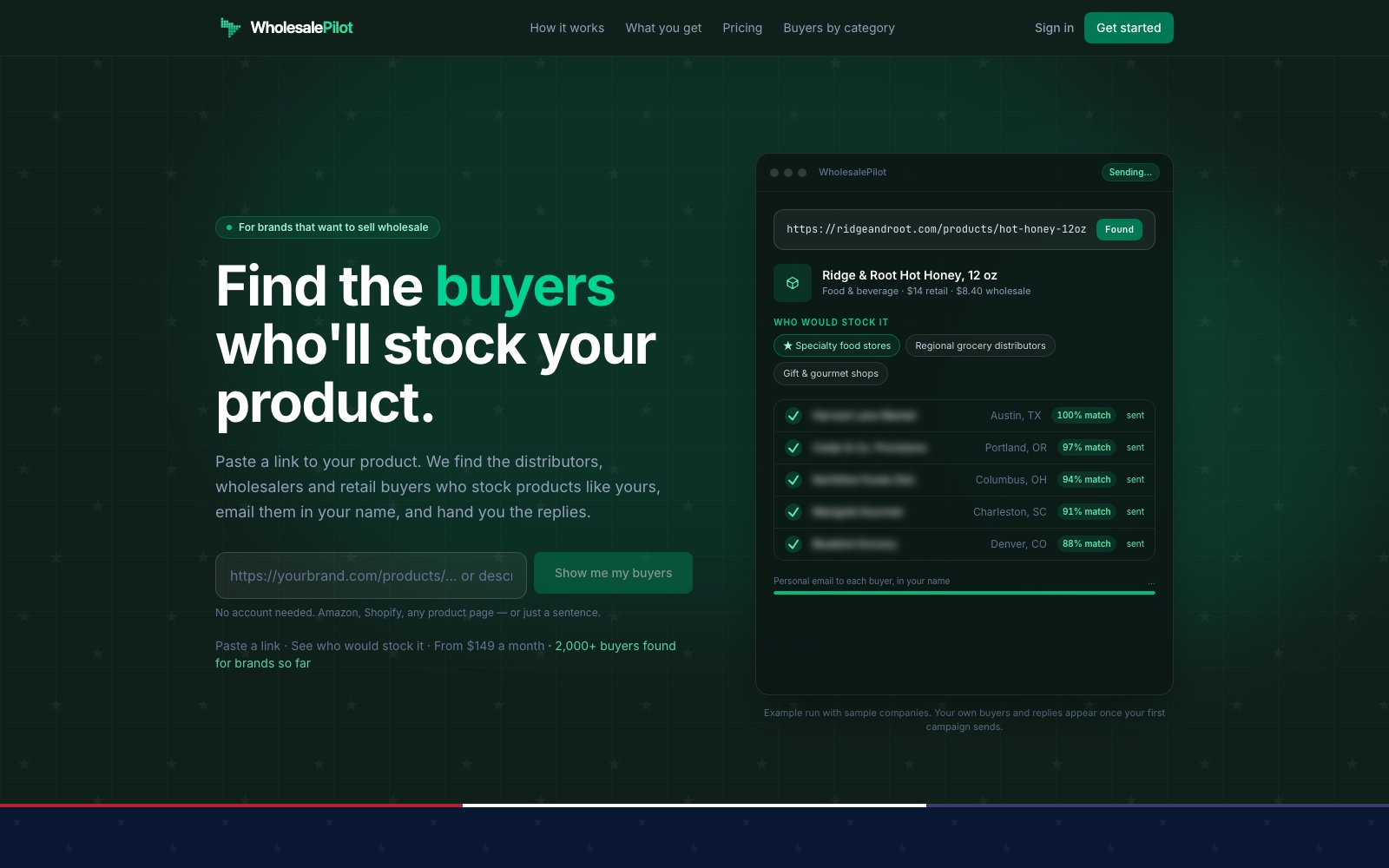Click the sent status in the Denver, CO row
1389x868 pixels.
tap(1135, 544)
